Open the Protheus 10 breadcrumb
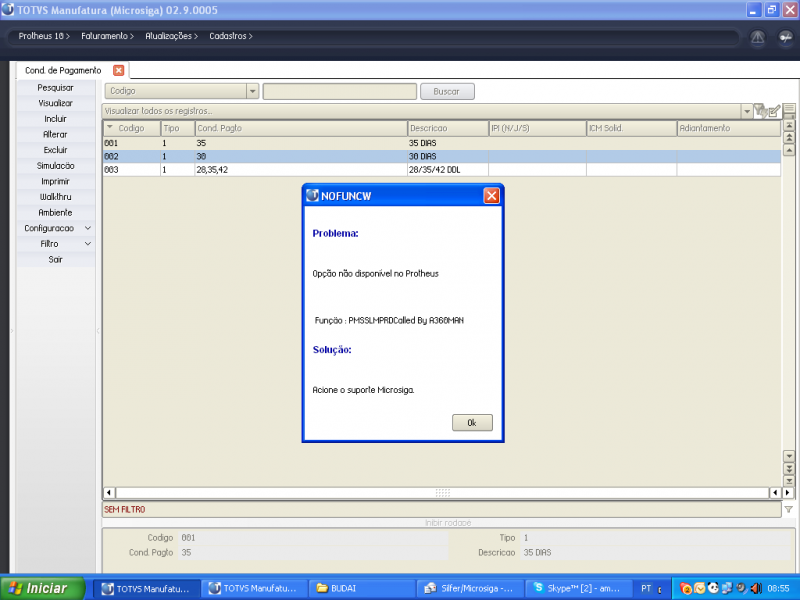The width and height of the screenshot is (800, 600). pyautogui.click(x=44, y=36)
